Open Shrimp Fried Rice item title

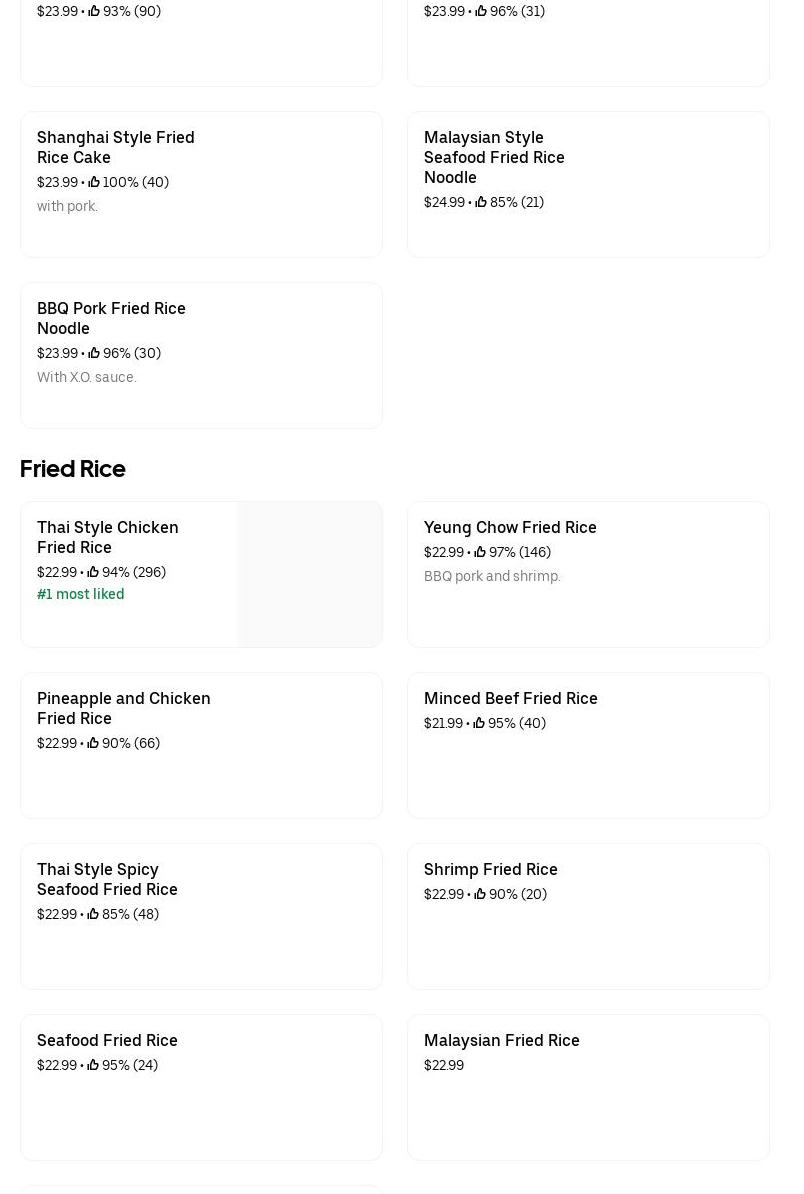click(491, 869)
